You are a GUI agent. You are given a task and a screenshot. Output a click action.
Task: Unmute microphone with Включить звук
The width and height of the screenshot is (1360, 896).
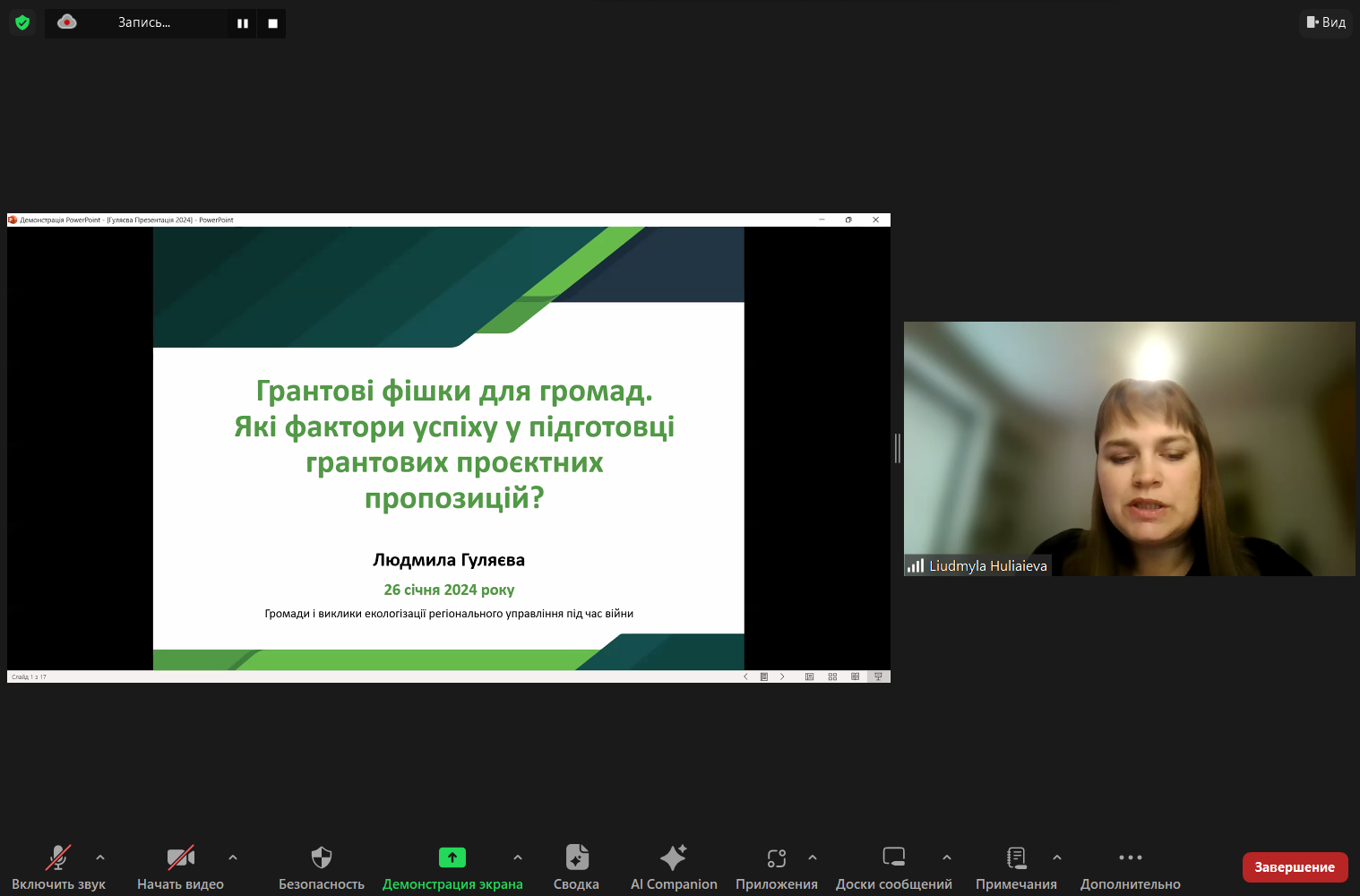(x=58, y=858)
